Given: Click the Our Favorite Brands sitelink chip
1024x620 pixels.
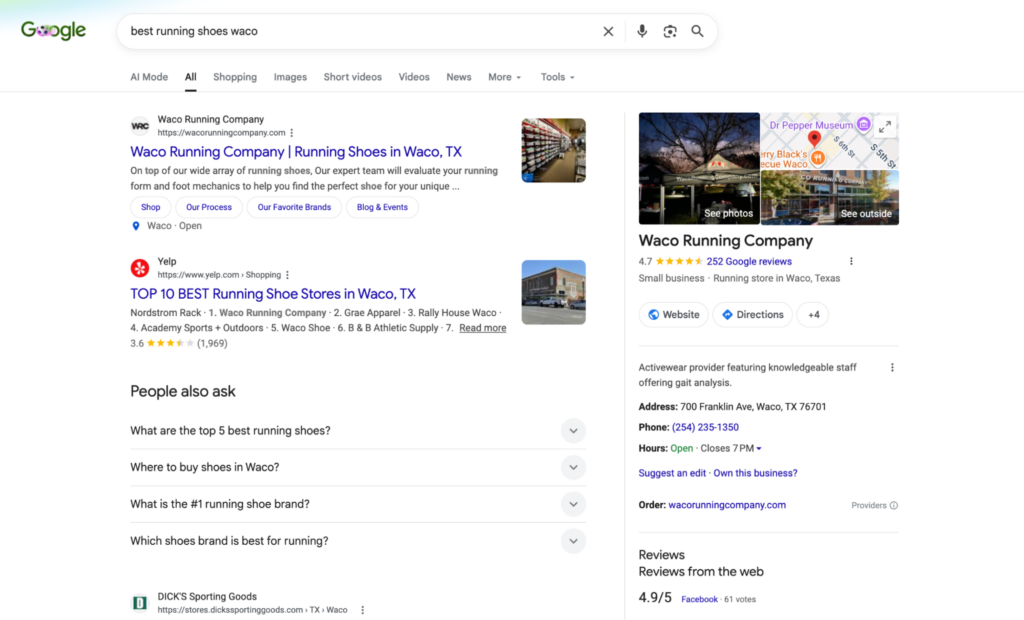Looking at the screenshot, I should pos(294,207).
